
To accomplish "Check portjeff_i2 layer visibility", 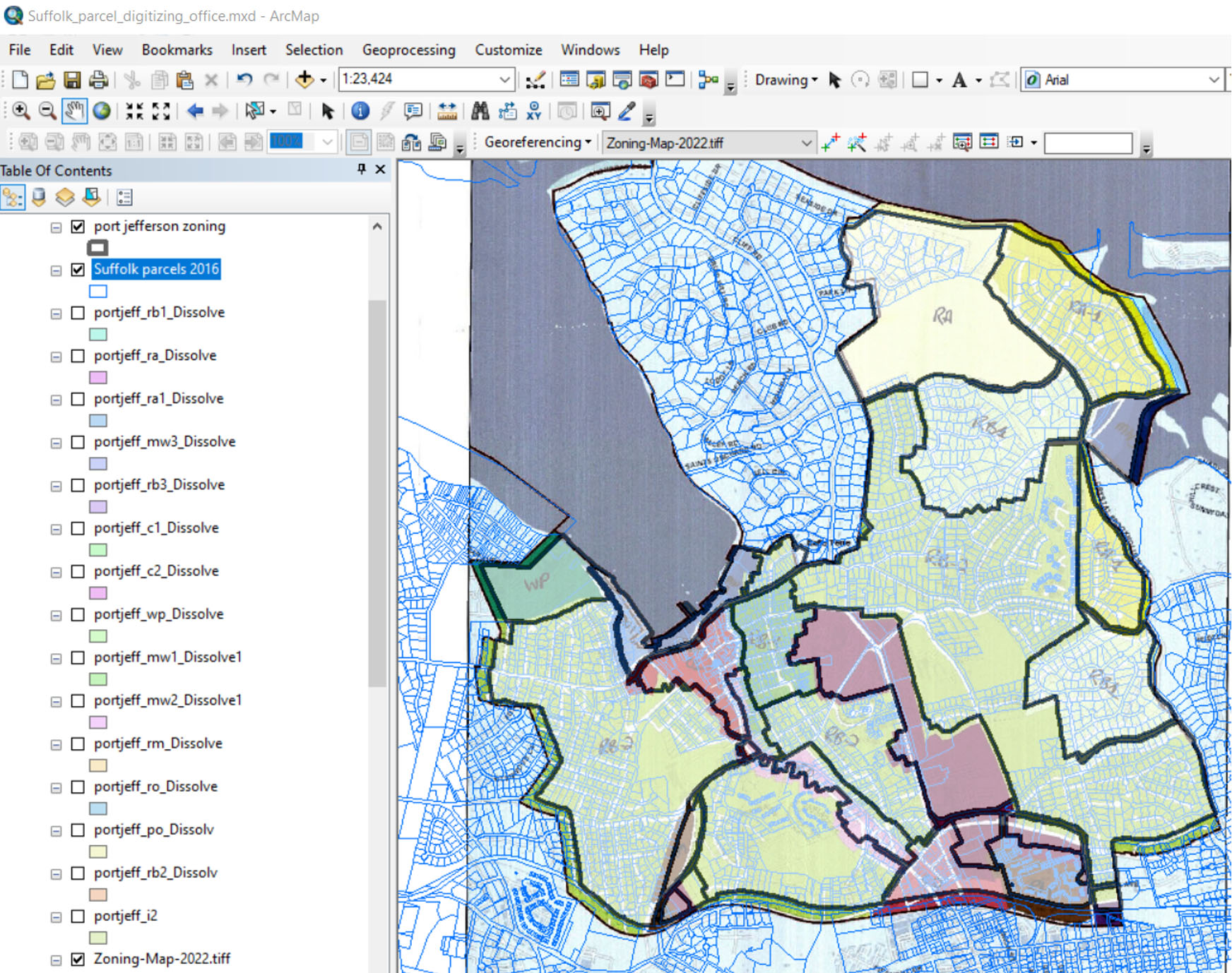I will (78, 917).
